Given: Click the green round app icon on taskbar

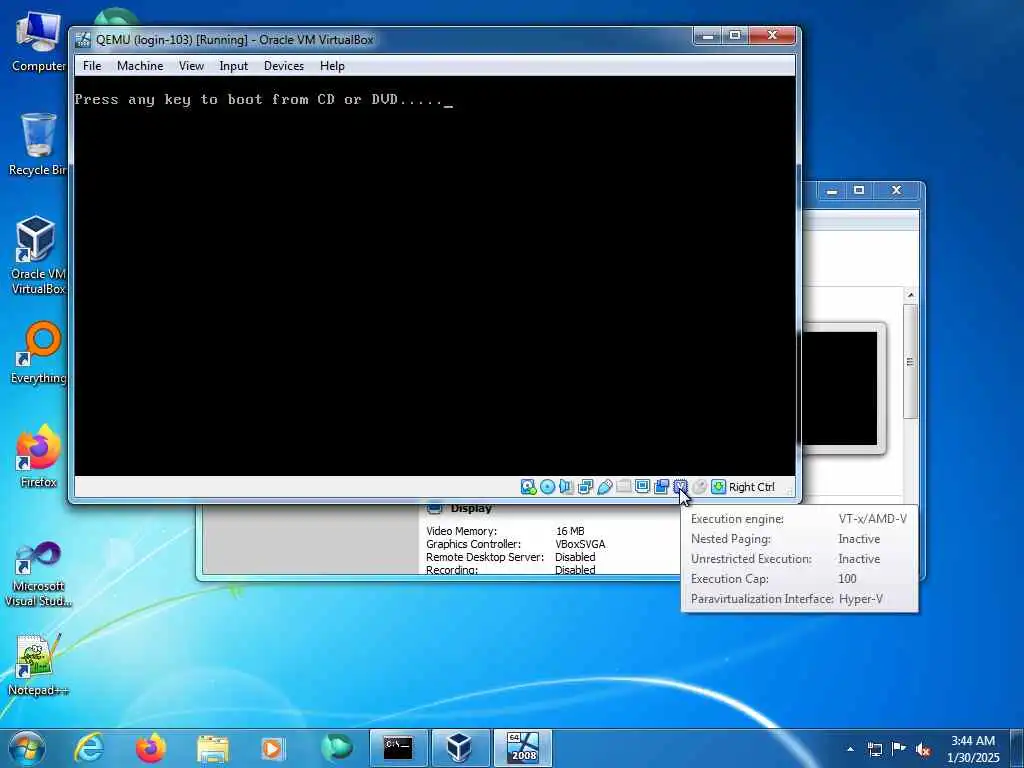Looking at the screenshot, I should (x=336, y=747).
